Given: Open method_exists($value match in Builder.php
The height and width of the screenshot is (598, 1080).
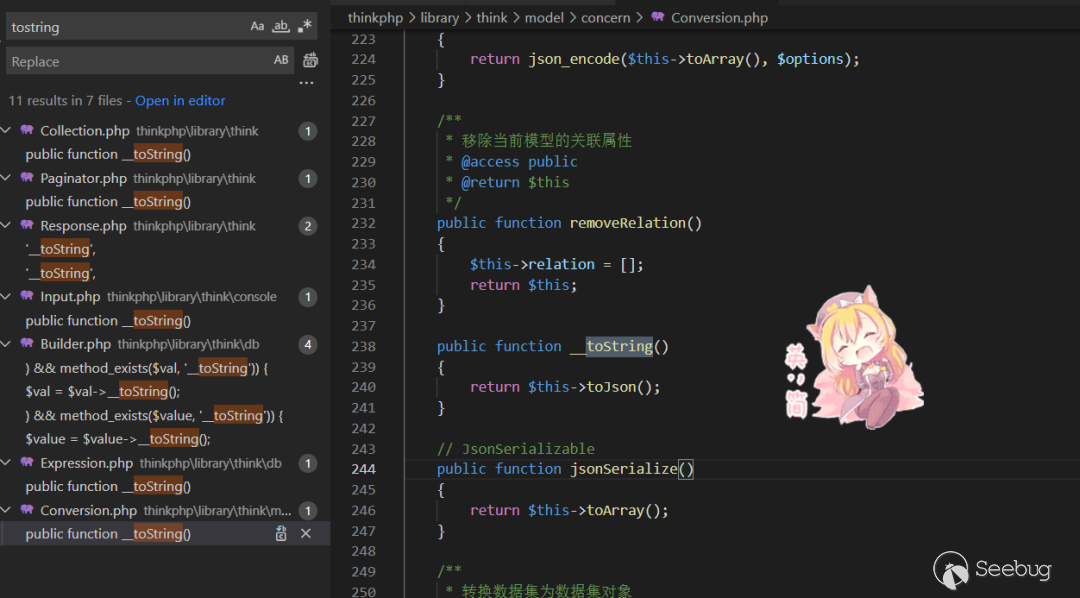Looking at the screenshot, I should click(x=154, y=416).
